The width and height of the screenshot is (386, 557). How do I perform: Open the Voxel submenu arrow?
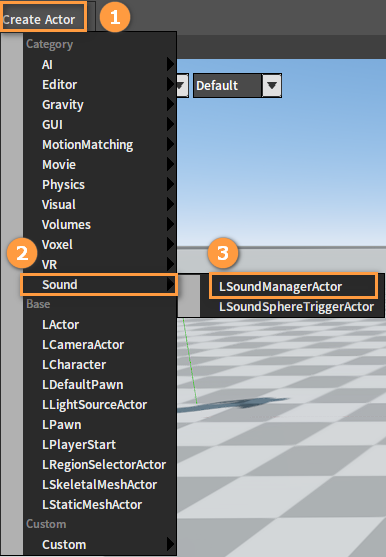pos(171,244)
